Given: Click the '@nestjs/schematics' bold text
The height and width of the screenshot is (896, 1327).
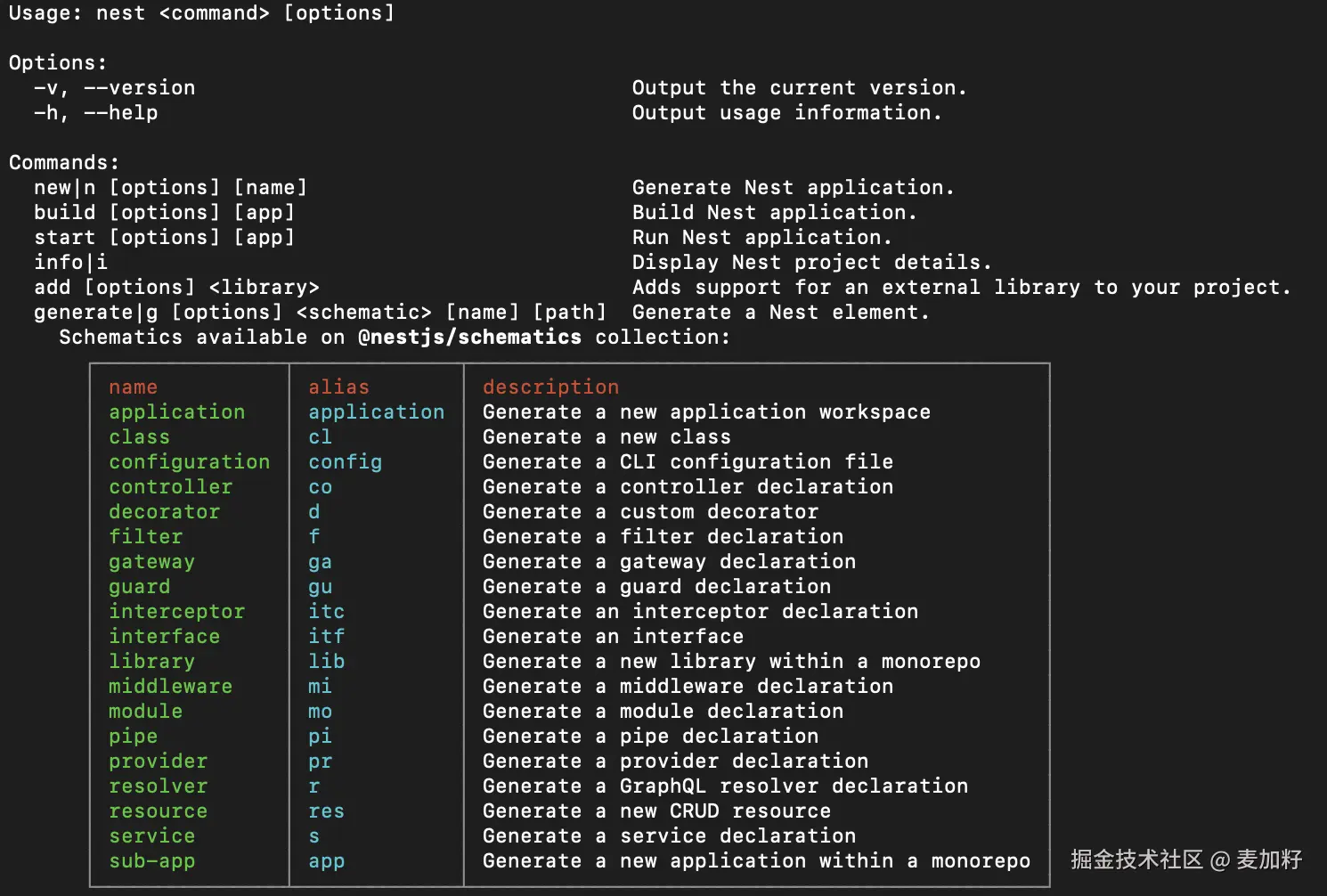Looking at the screenshot, I should (x=469, y=338).
